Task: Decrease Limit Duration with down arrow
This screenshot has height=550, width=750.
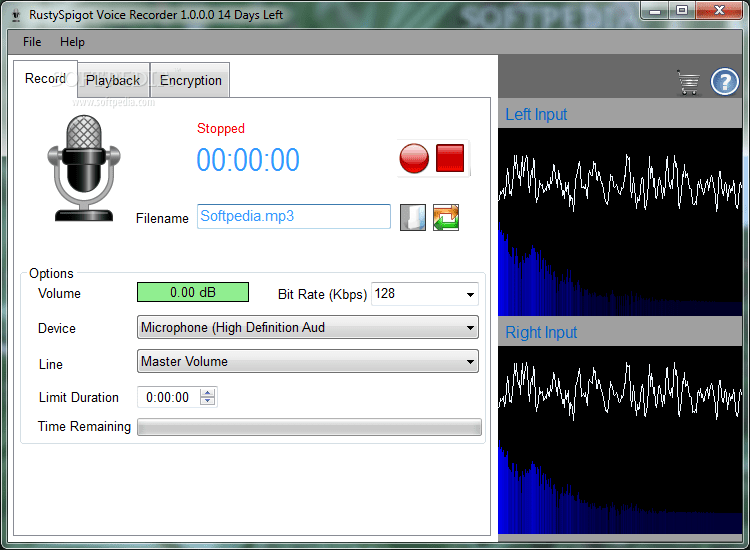Action: tap(208, 401)
